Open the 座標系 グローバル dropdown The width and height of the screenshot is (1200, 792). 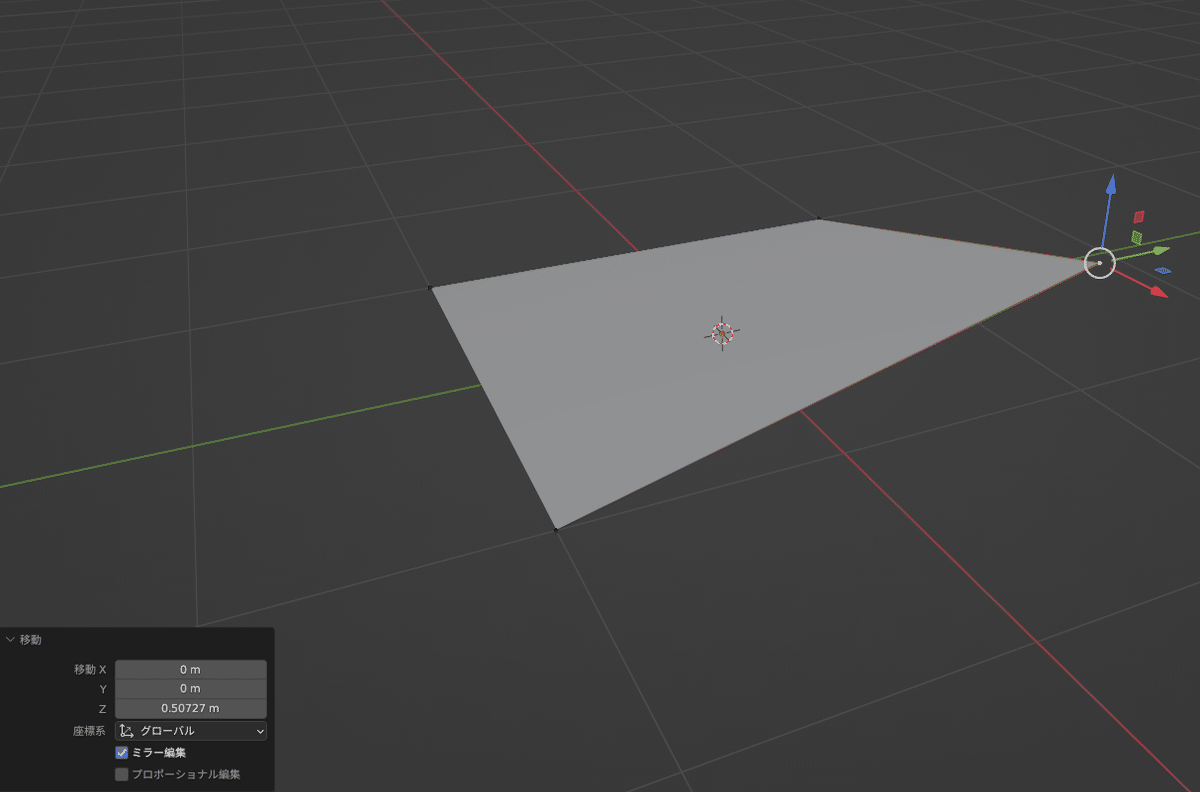pyautogui.click(x=191, y=731)
